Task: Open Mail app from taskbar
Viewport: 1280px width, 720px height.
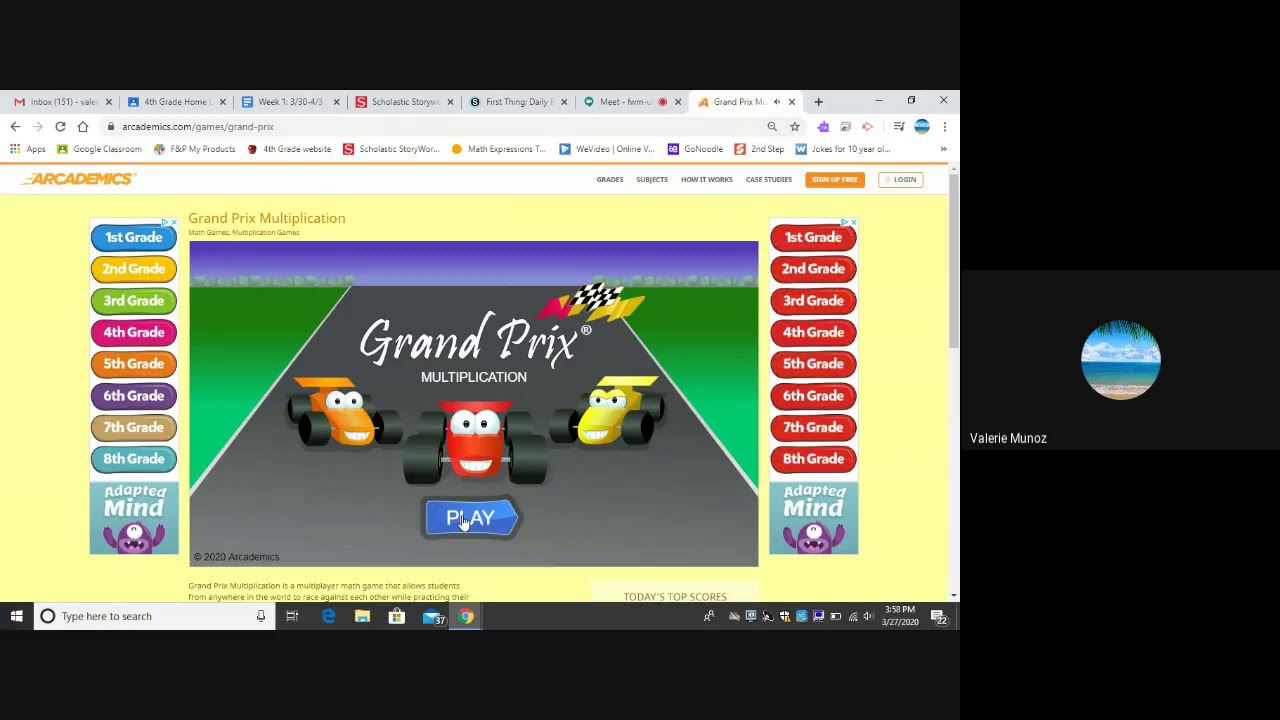Action: point(433,616)
